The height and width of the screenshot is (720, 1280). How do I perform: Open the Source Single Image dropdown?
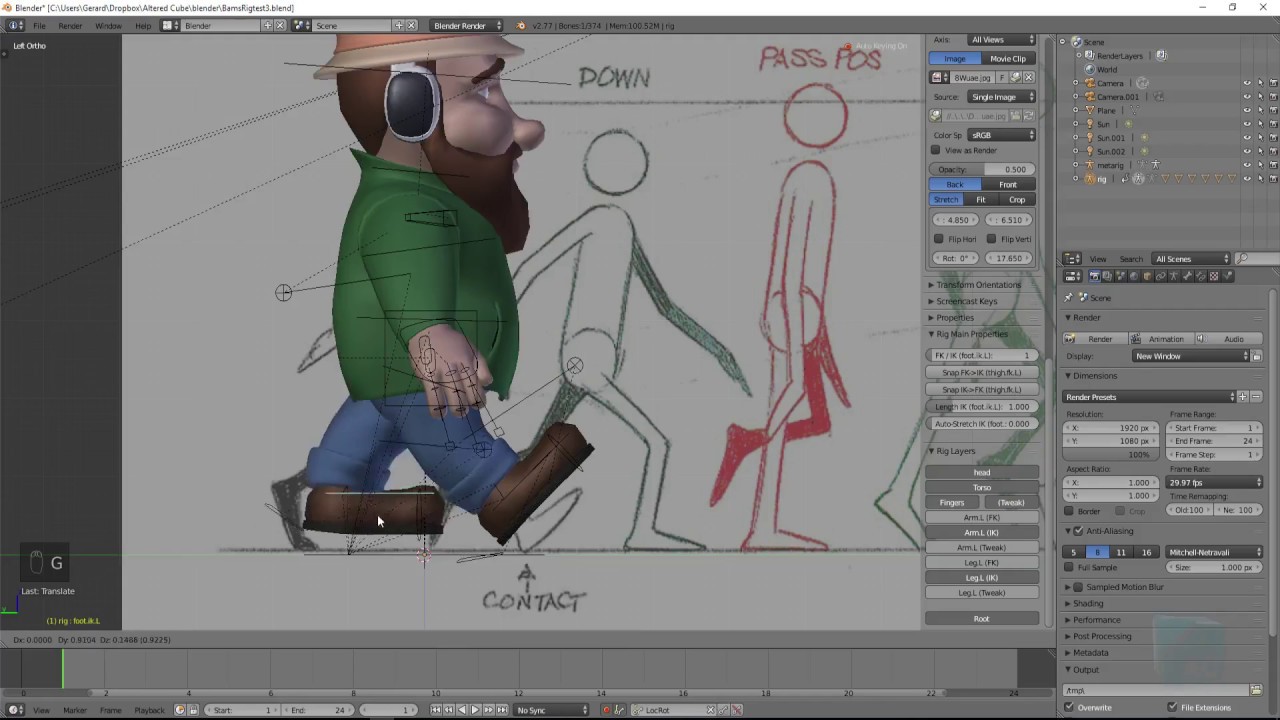tap(1002, 97)
